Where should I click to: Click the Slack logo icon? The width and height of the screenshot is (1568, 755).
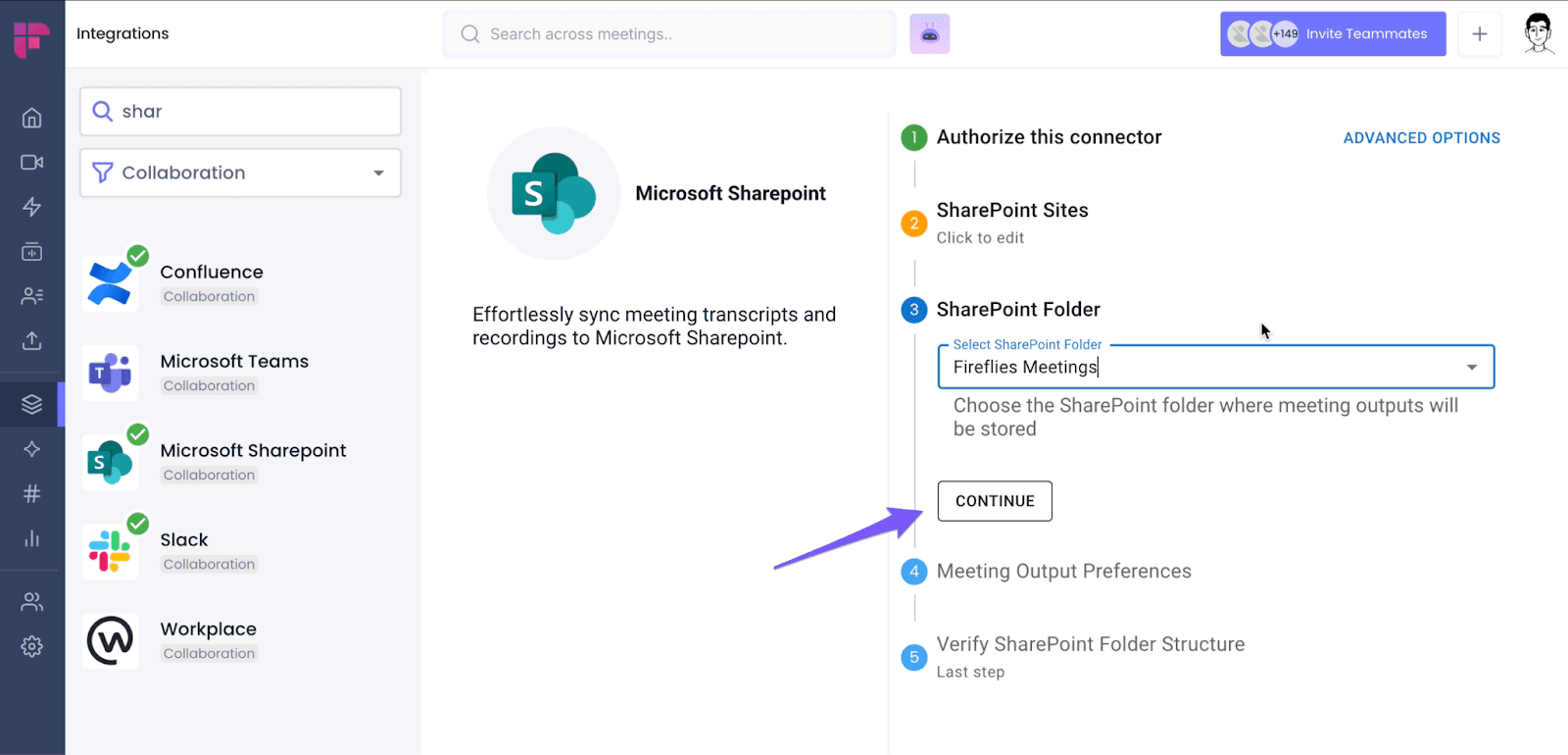[110, 551]
